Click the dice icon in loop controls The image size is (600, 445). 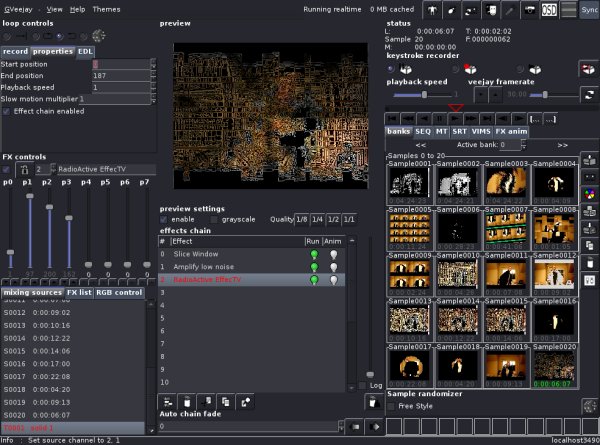[99, 35]
